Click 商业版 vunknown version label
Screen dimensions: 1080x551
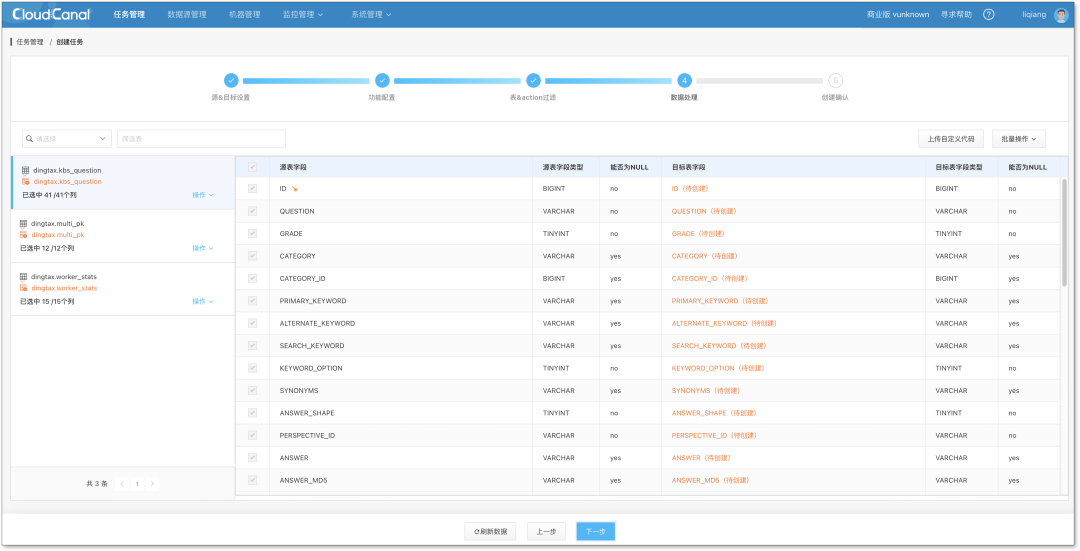tap(898, 14)
